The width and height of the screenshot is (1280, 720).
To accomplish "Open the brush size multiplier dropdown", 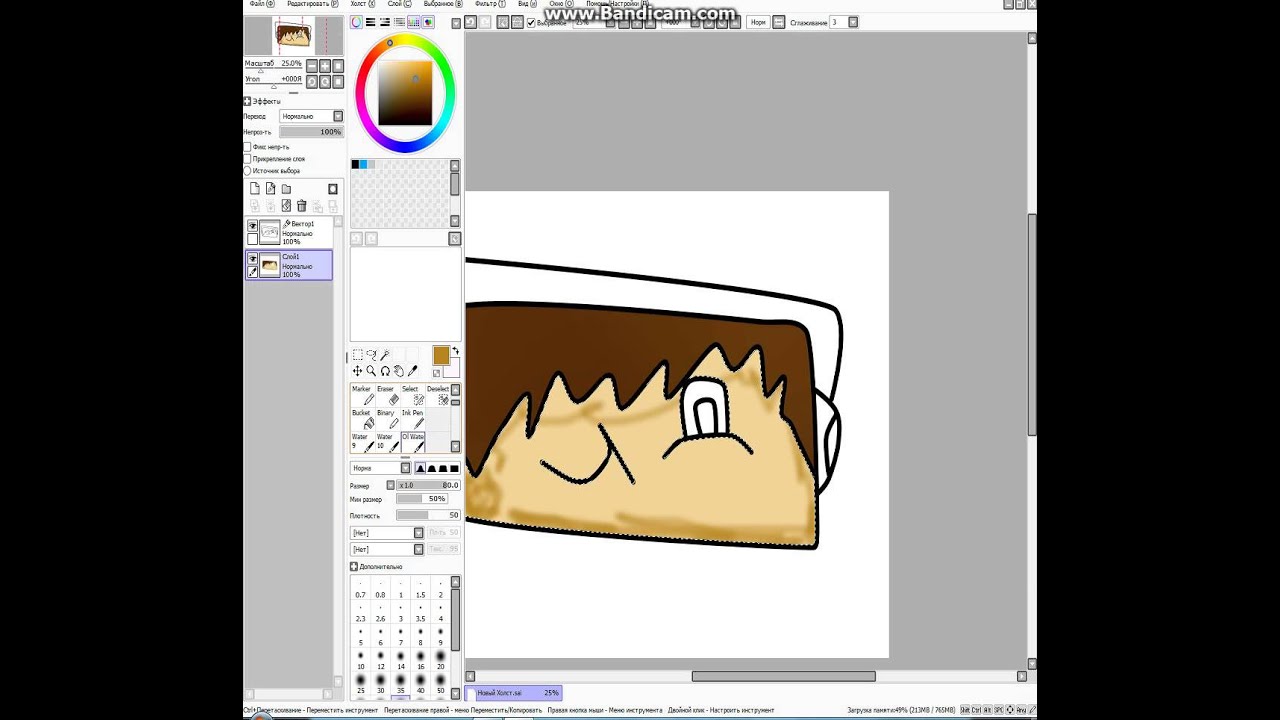I will coord(391,485).
